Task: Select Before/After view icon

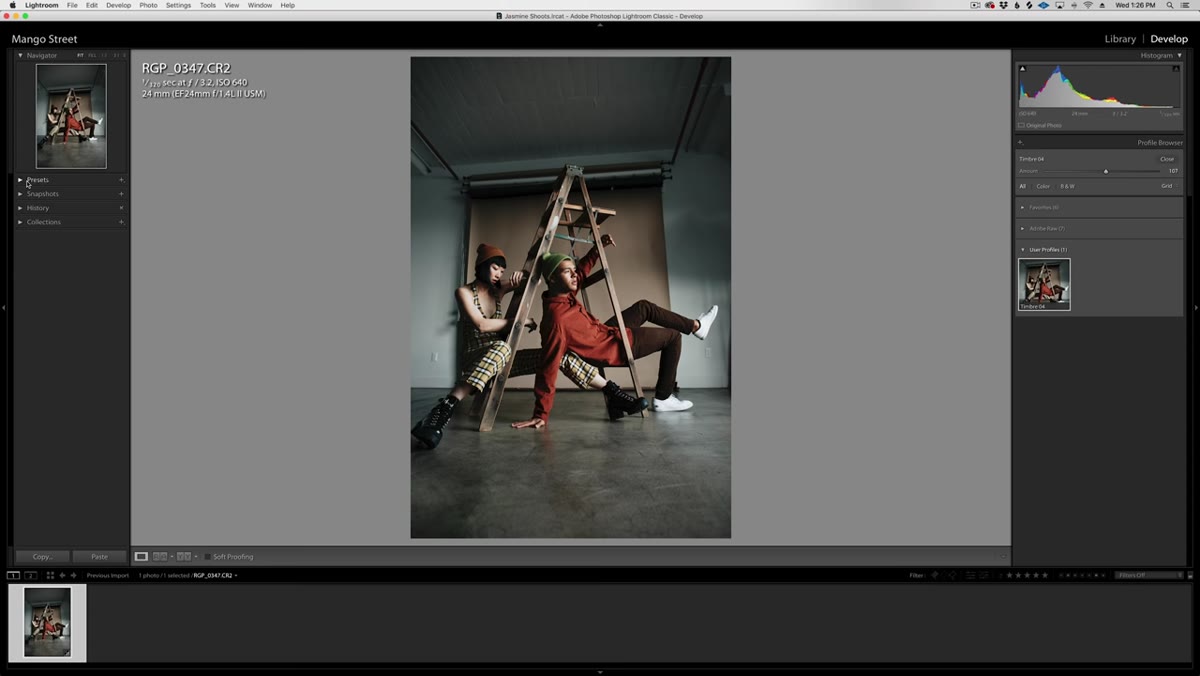Action: tap(183, 556)
